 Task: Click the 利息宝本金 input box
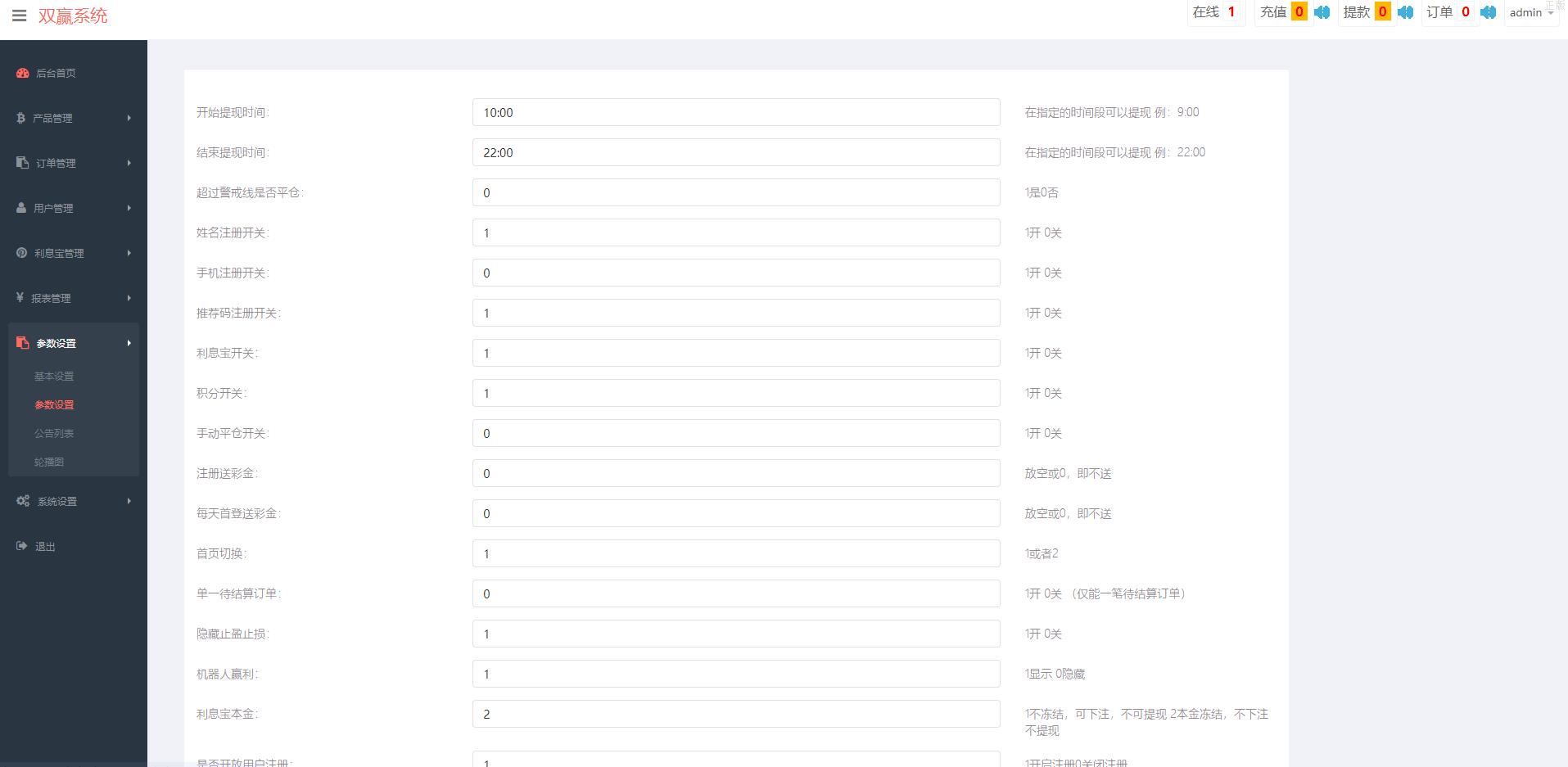click(x=735, y=714)
